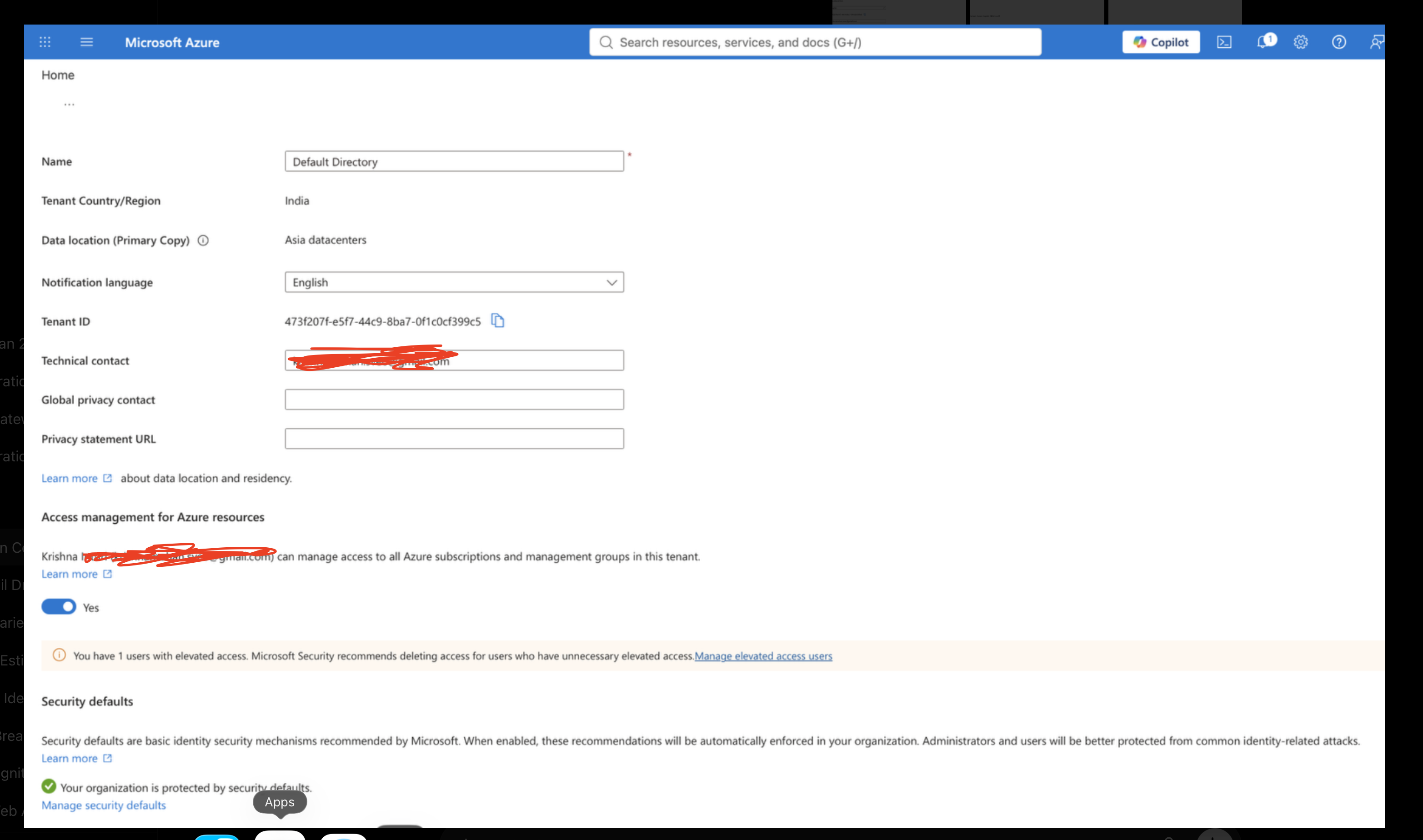Open the Azure apps grid launcher
1423x840 pixels.
pyautogui.click(x=45, y=42)
